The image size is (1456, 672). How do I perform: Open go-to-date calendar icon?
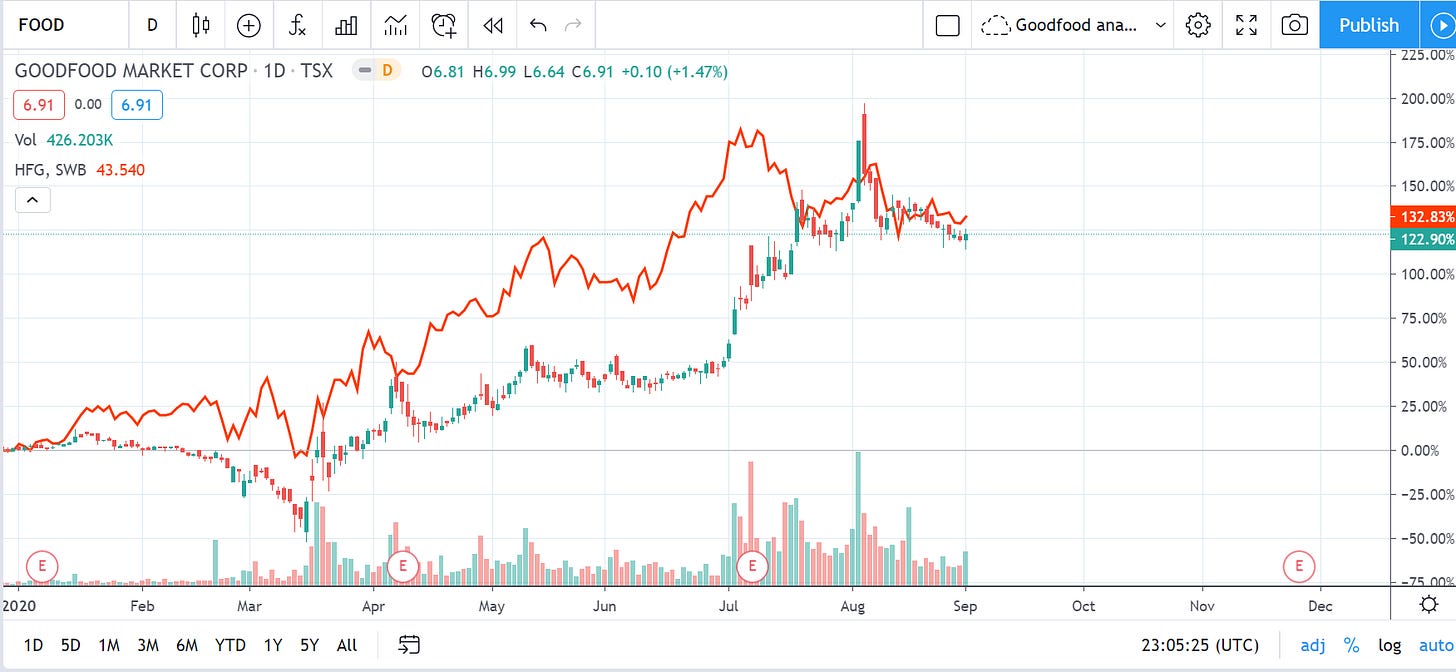tap(408, 645)
